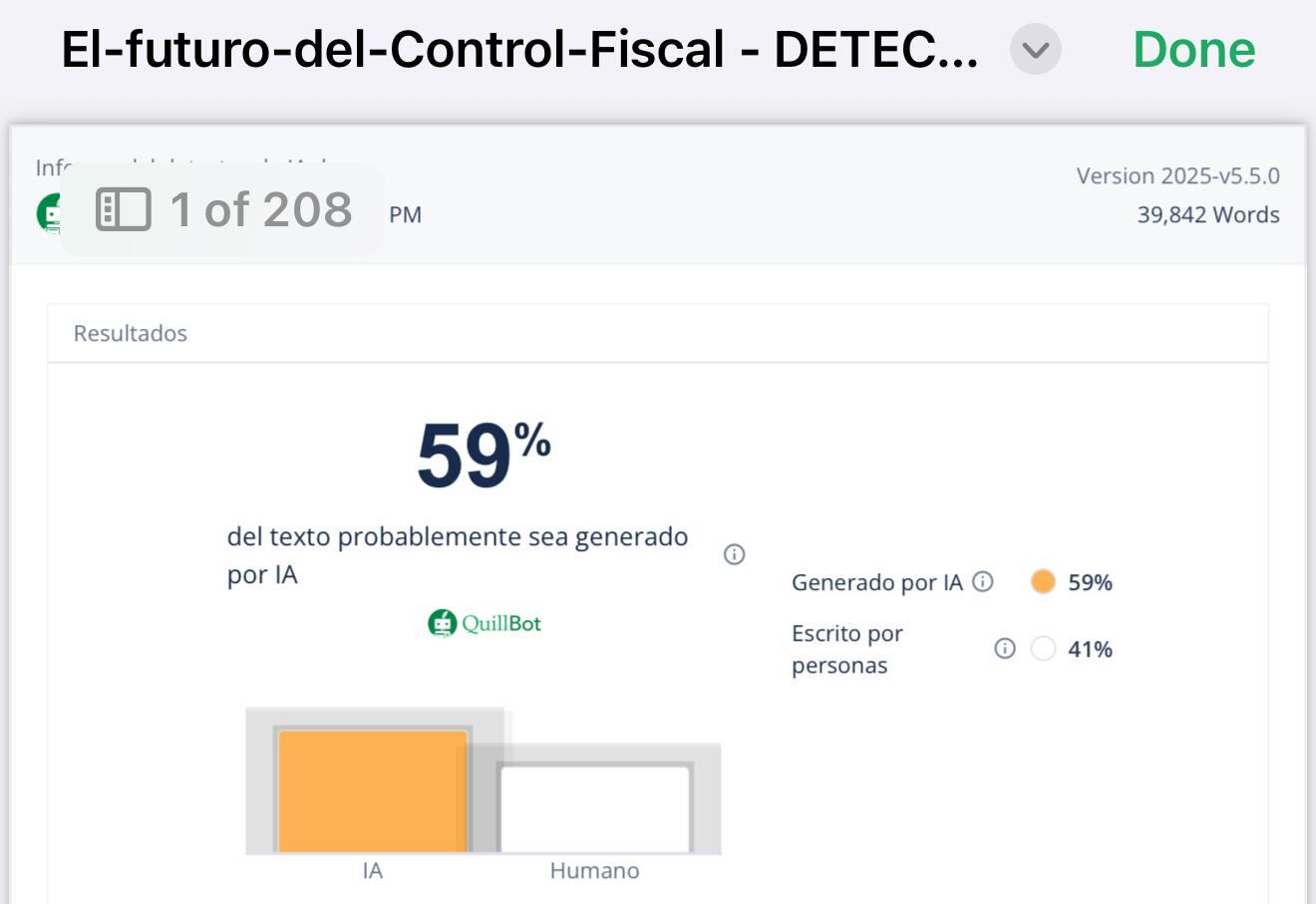Tap the Done button

(1193, 49)
